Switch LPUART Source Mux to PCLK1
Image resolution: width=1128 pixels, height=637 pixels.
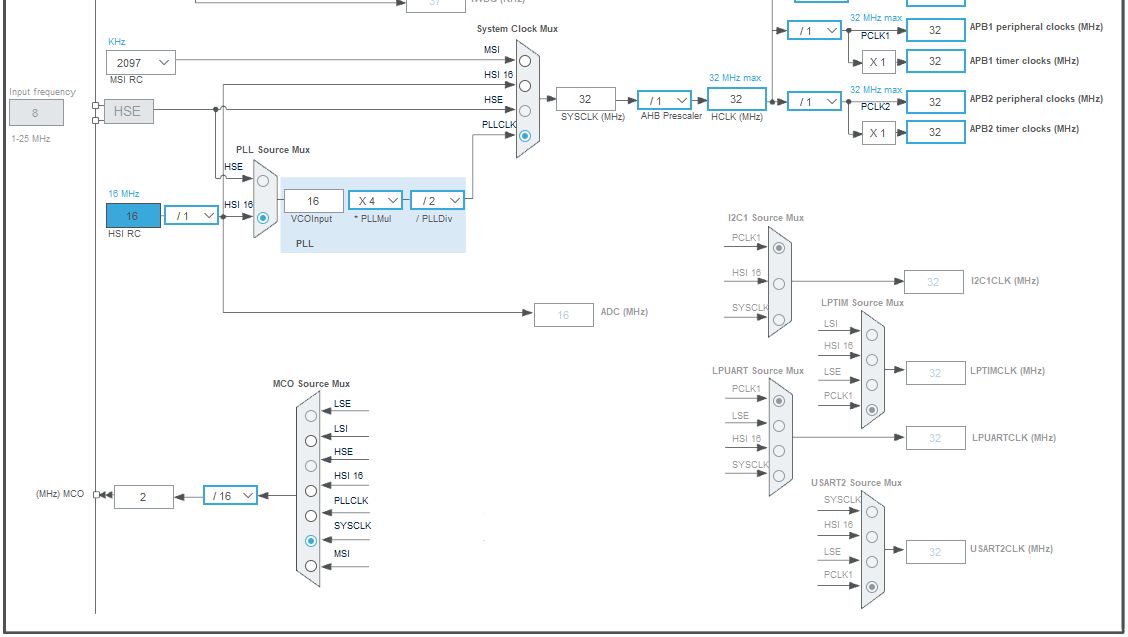[x=779, y=401]
